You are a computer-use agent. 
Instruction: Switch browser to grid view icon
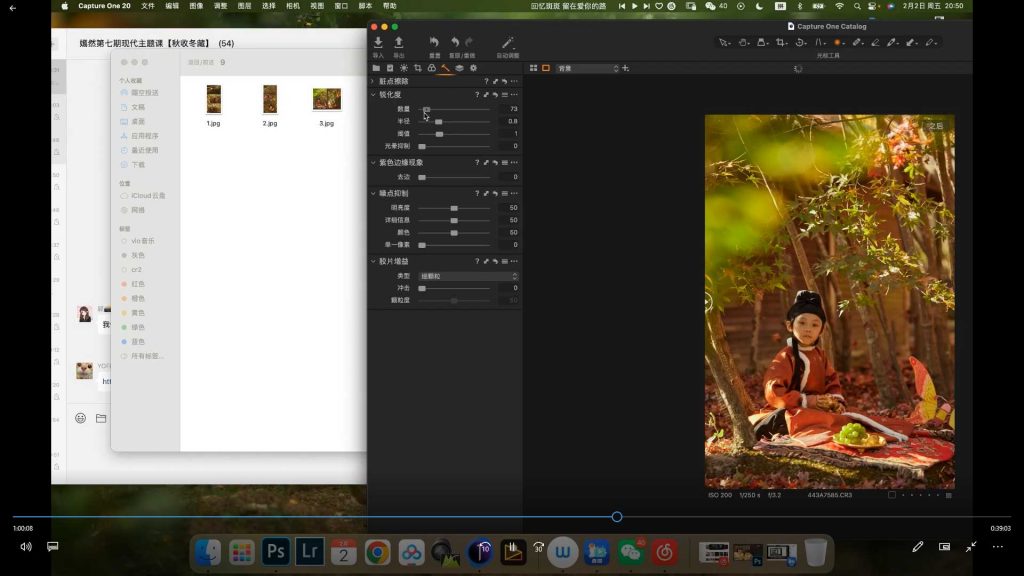point(533,68)
